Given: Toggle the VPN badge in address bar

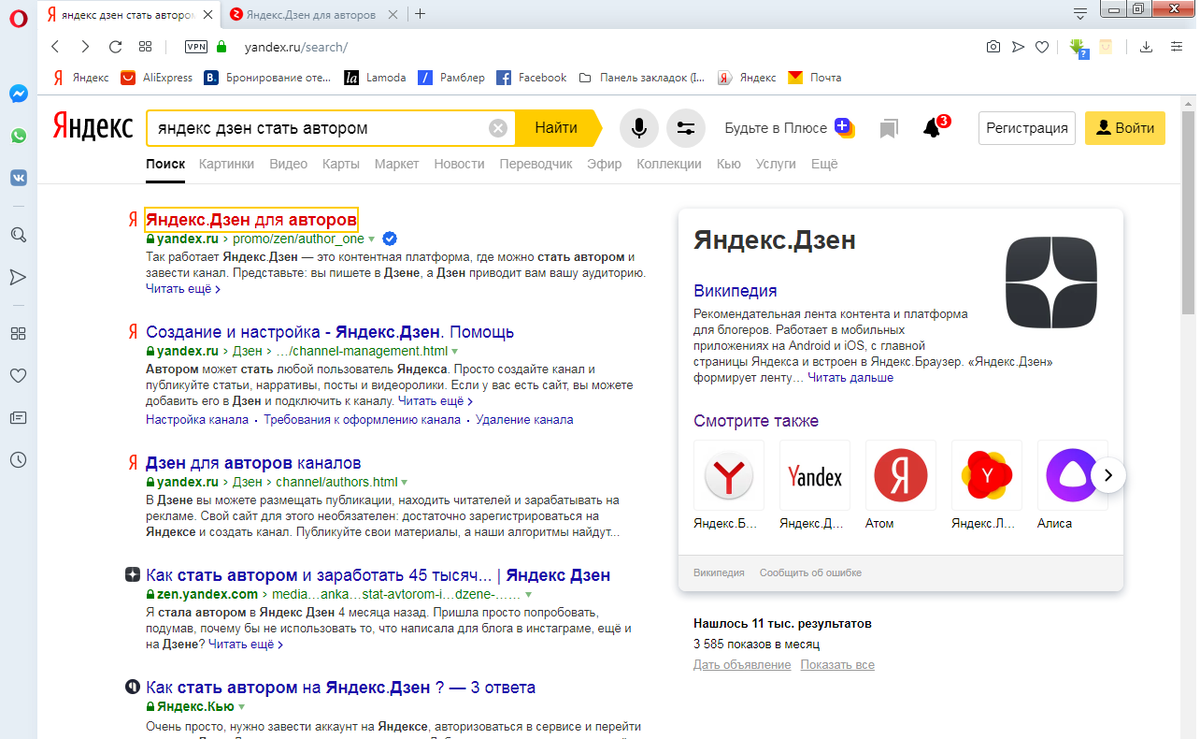Looking at the screenshot, I should coord(196,47).
